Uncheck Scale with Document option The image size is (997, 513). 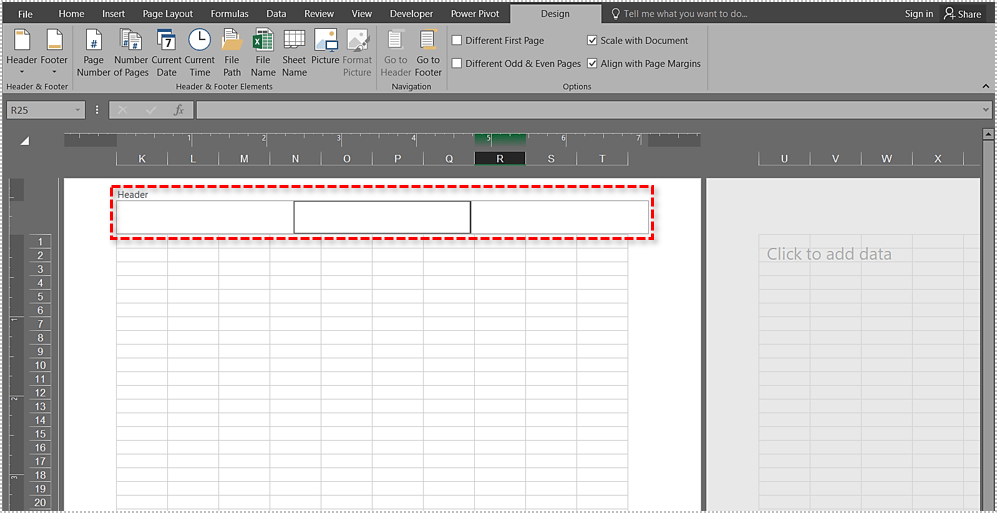593,41
